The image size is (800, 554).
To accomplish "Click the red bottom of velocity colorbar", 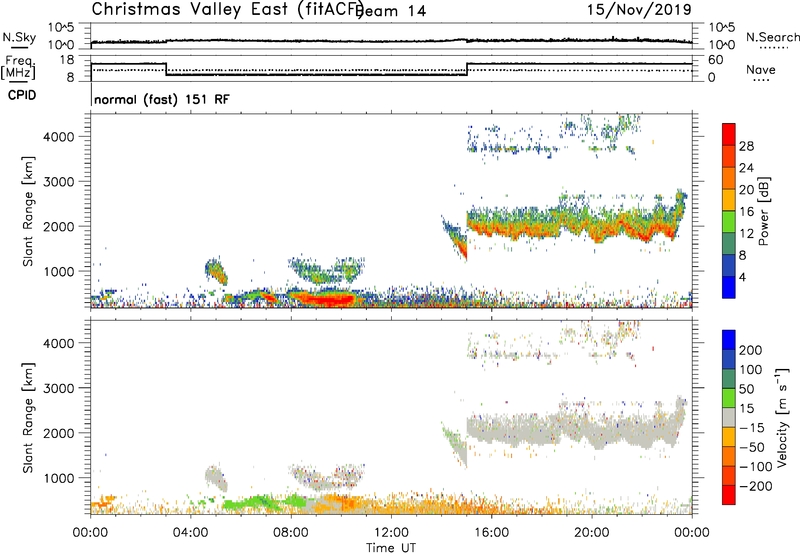I will pos(729,495).
